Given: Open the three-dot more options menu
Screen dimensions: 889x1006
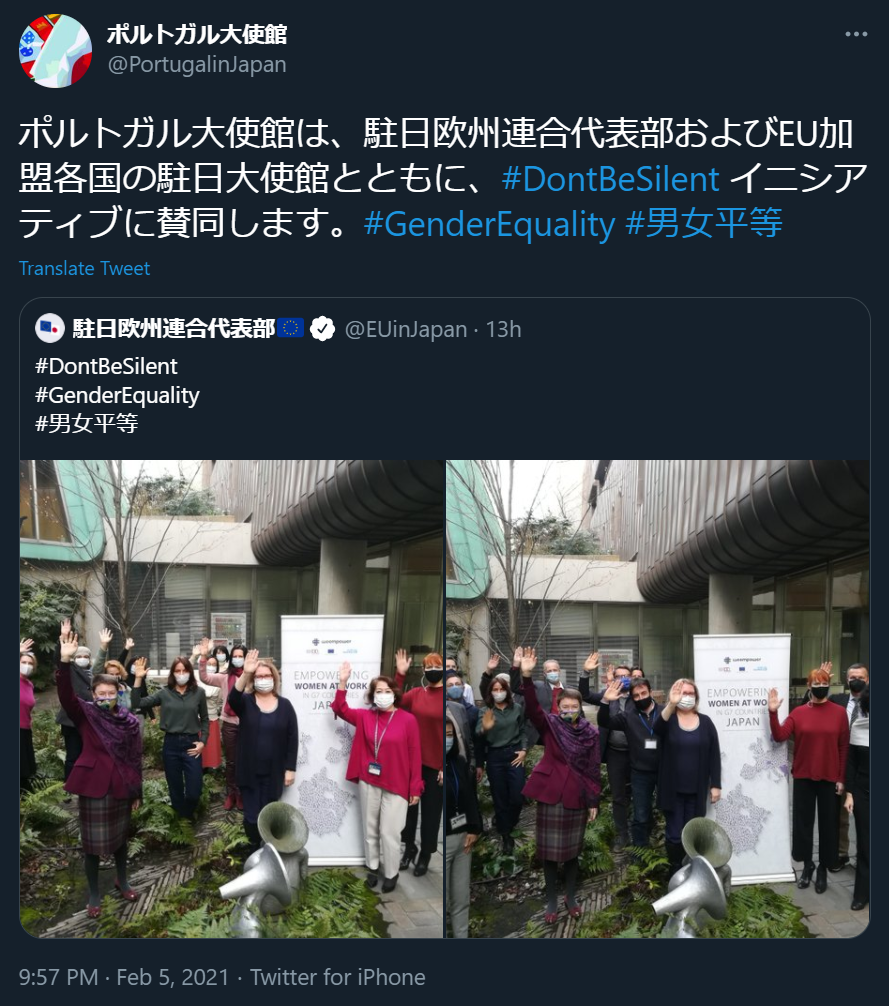Looking at the screenshot, I should coord(856,34).
